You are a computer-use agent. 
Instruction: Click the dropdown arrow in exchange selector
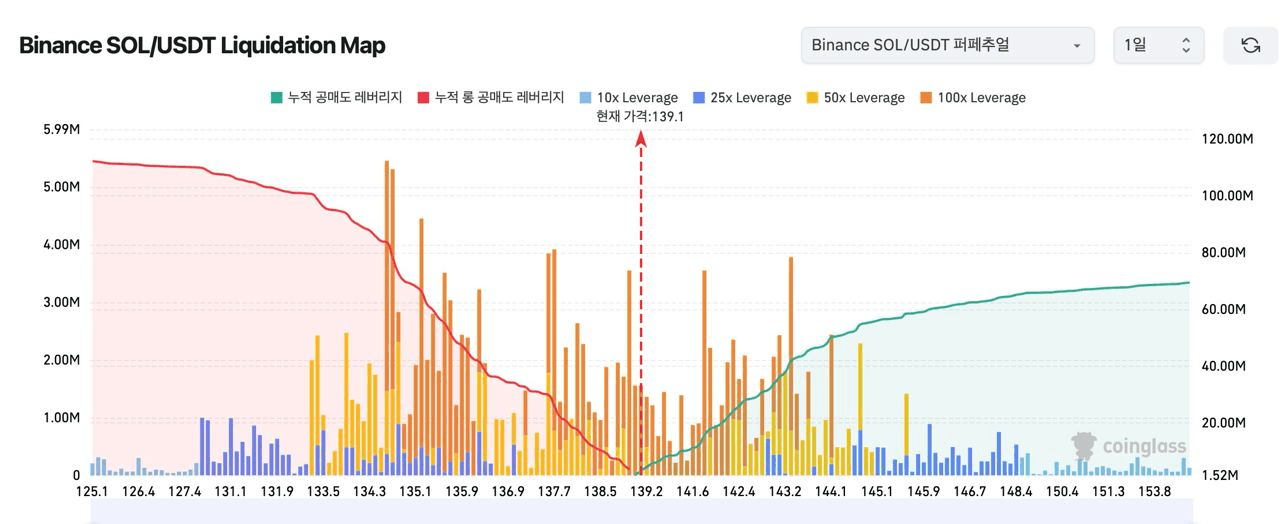[x=1077, y=46]
